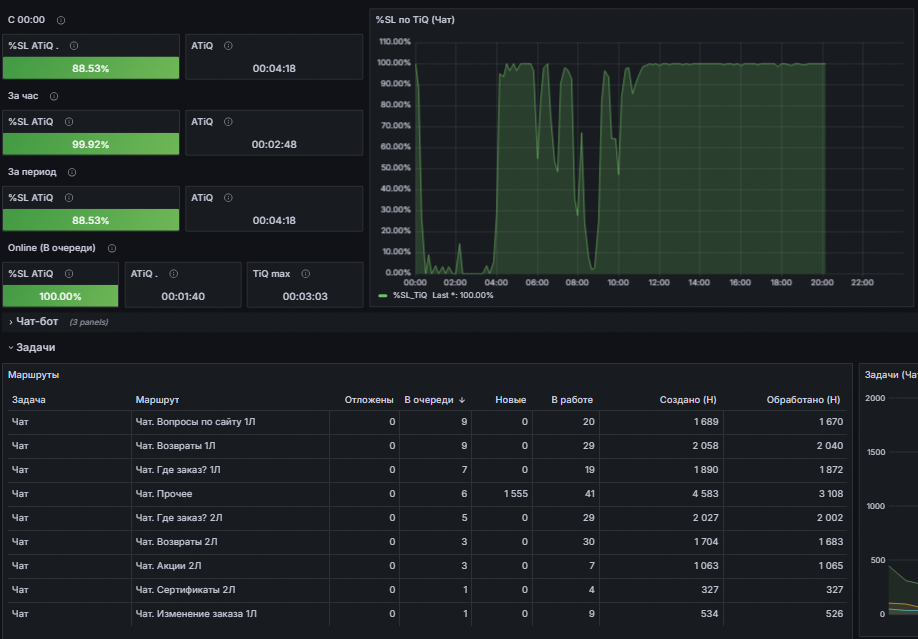This screenshot has width=918, height=639.
Task: Click info icon next to 'С 00:00'
Action: [x=61, y=20]
